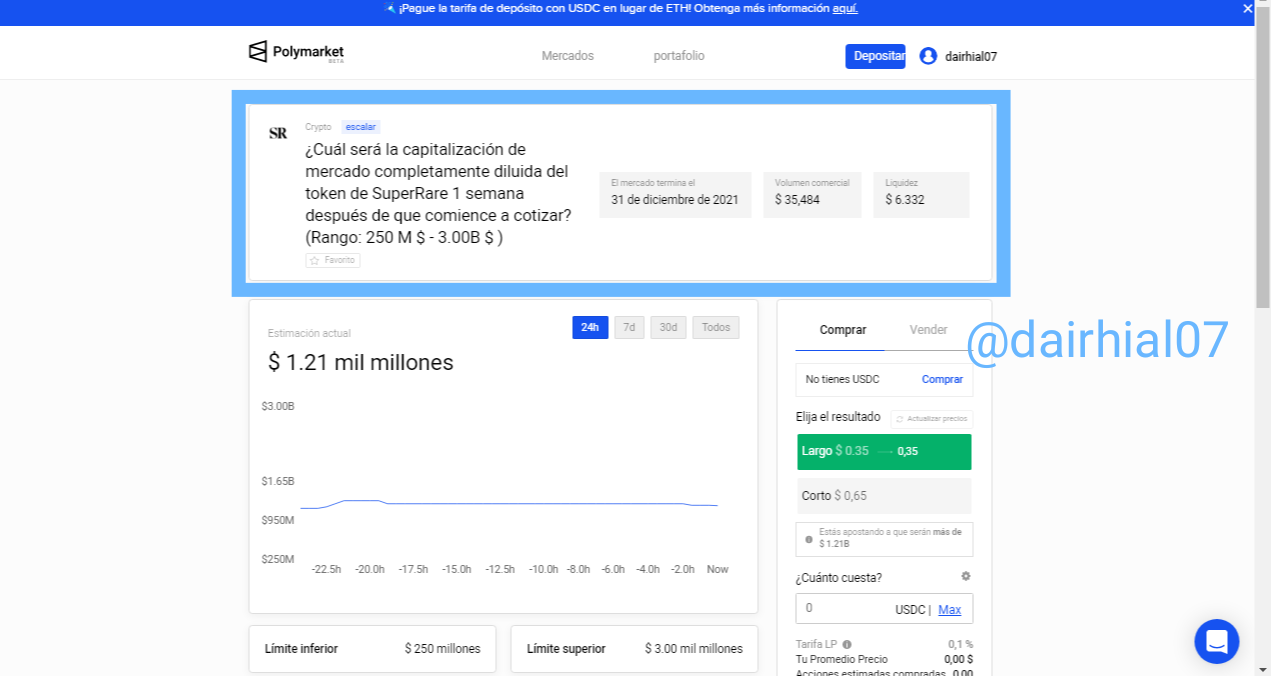
Task: Choose the Largo $0.35 outcome
Action: 884,451
